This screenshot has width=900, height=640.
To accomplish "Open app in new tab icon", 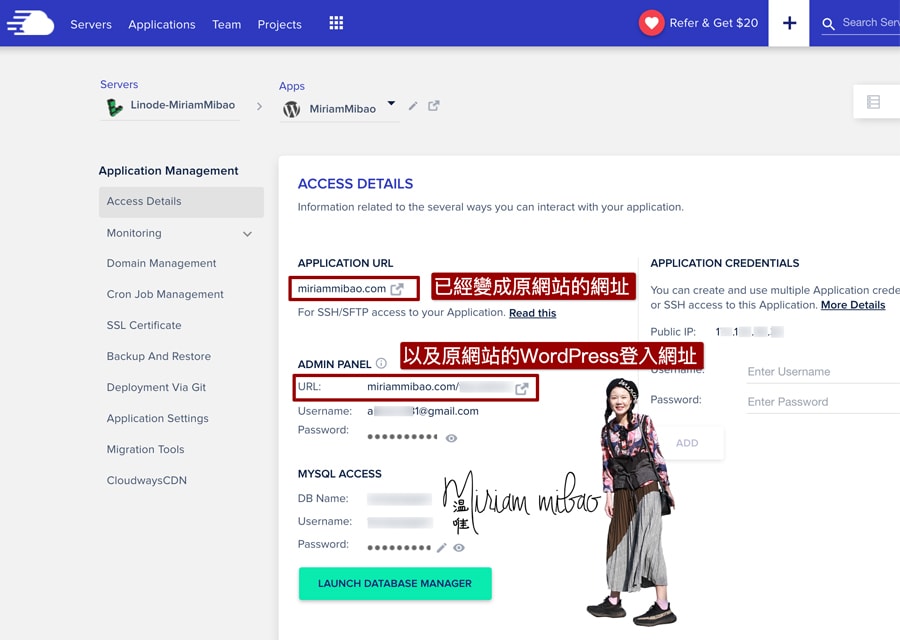I will (433, 106).
